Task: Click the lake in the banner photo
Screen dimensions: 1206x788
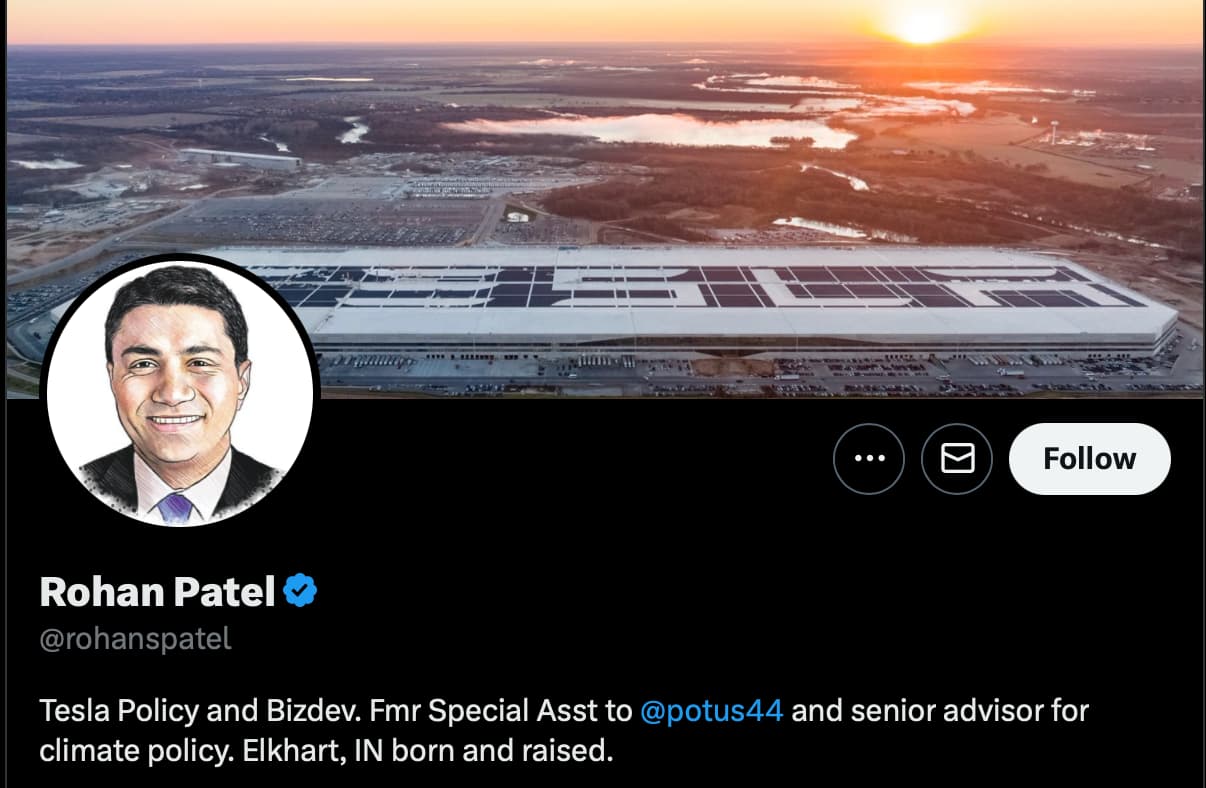Action: (650, 130)
